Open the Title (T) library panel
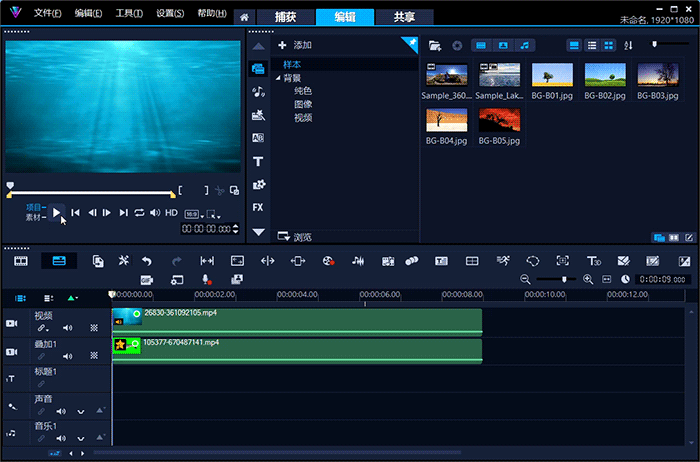The image size is (700, 462). pyautogui.click(x=258, y=161)
